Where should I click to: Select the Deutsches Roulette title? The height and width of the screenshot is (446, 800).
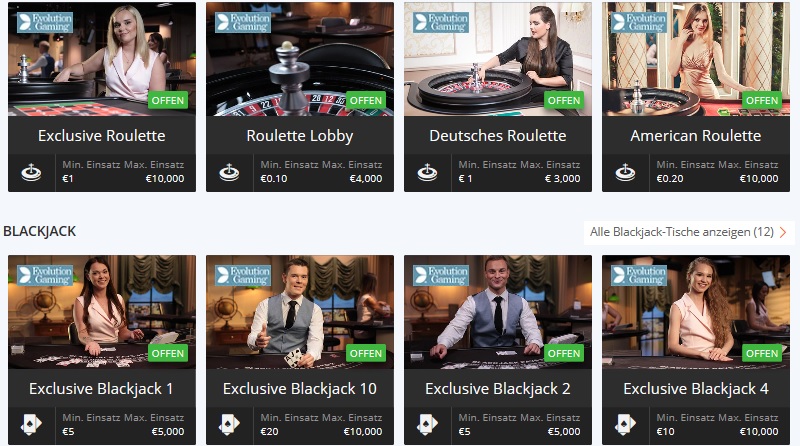click(498, 136)
